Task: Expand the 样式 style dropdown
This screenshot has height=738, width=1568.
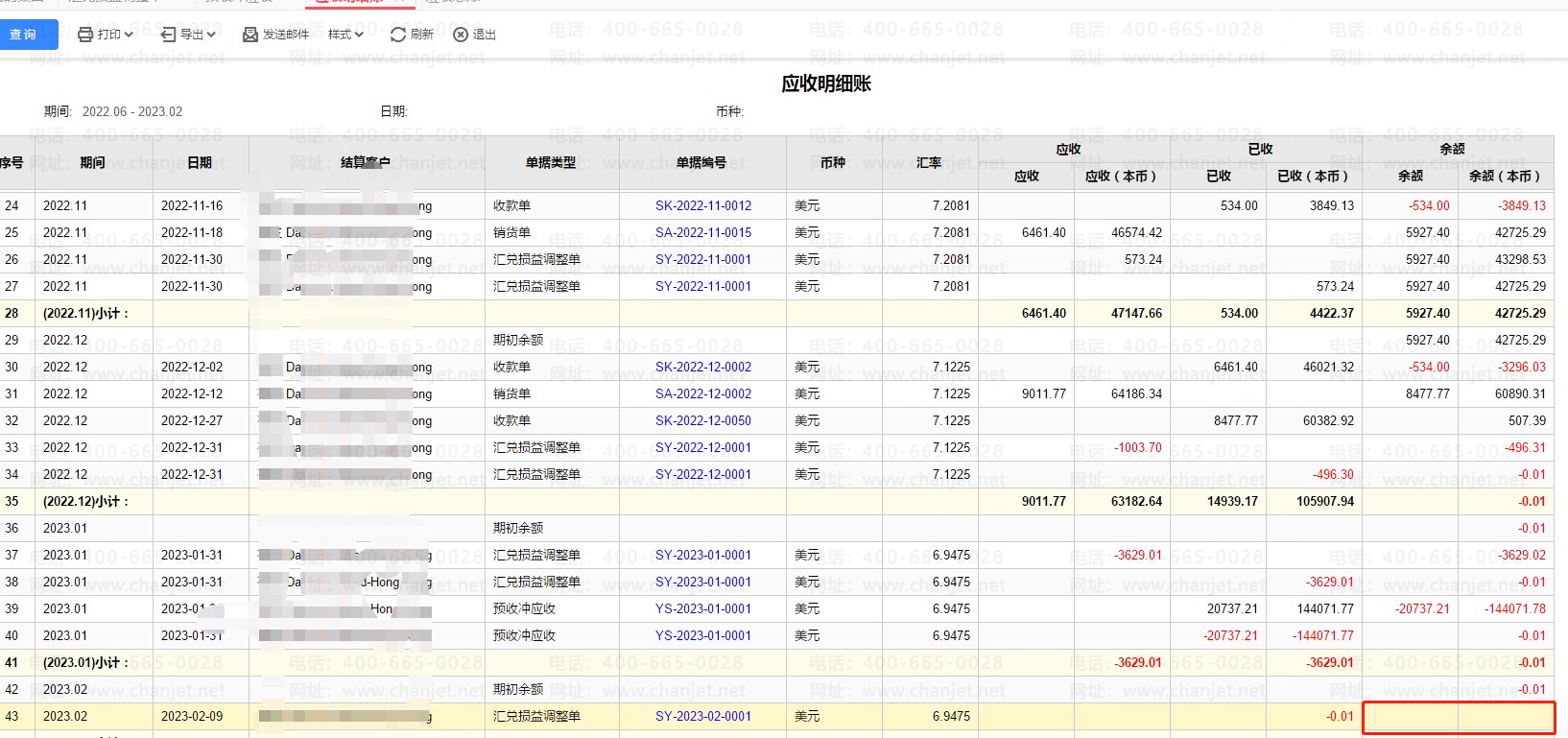Action: 345,35
